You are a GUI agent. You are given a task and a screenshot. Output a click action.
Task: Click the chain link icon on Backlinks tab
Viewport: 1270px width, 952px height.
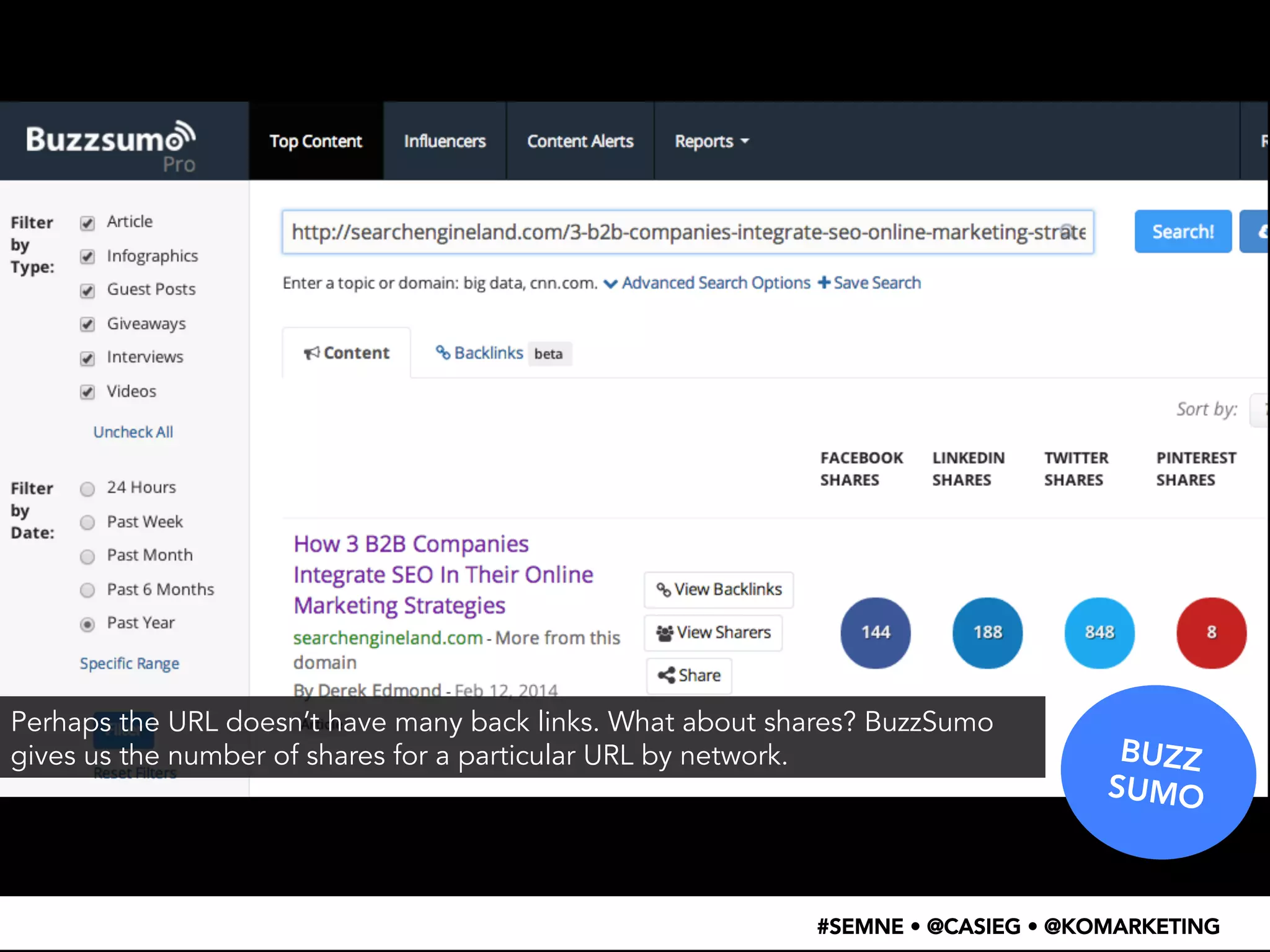point(443,353)
